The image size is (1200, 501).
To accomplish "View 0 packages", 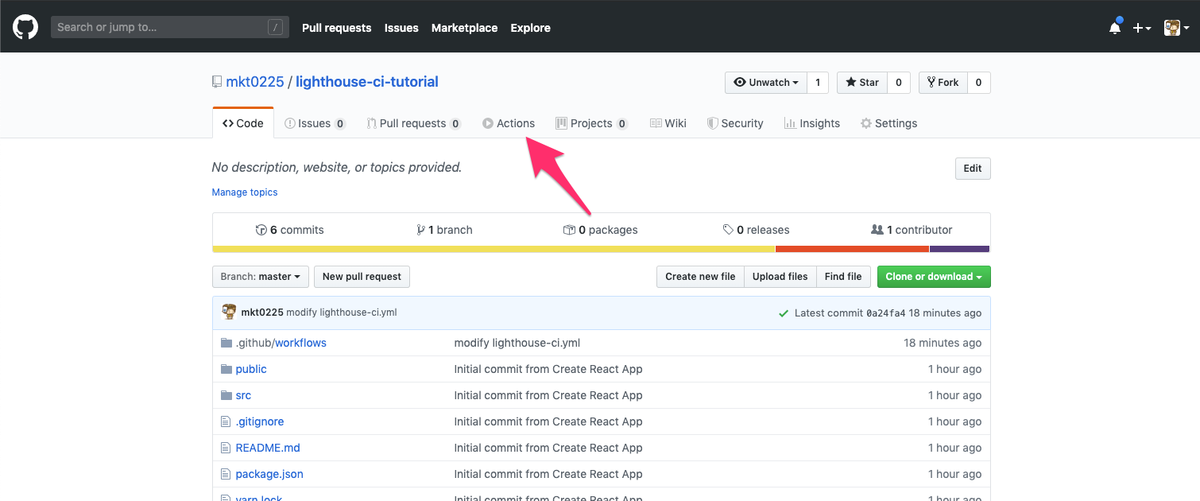I will tap(600, 230).
